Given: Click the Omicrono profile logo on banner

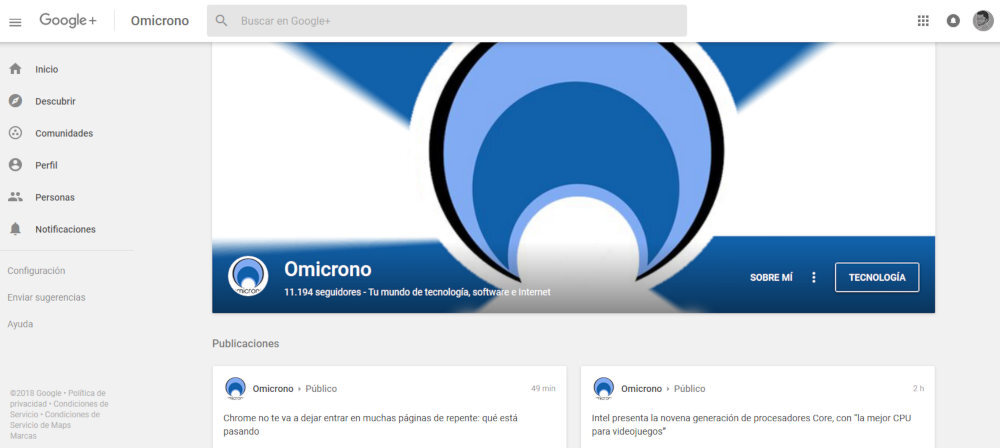Looking at the screenshot, I should [248, 276].
